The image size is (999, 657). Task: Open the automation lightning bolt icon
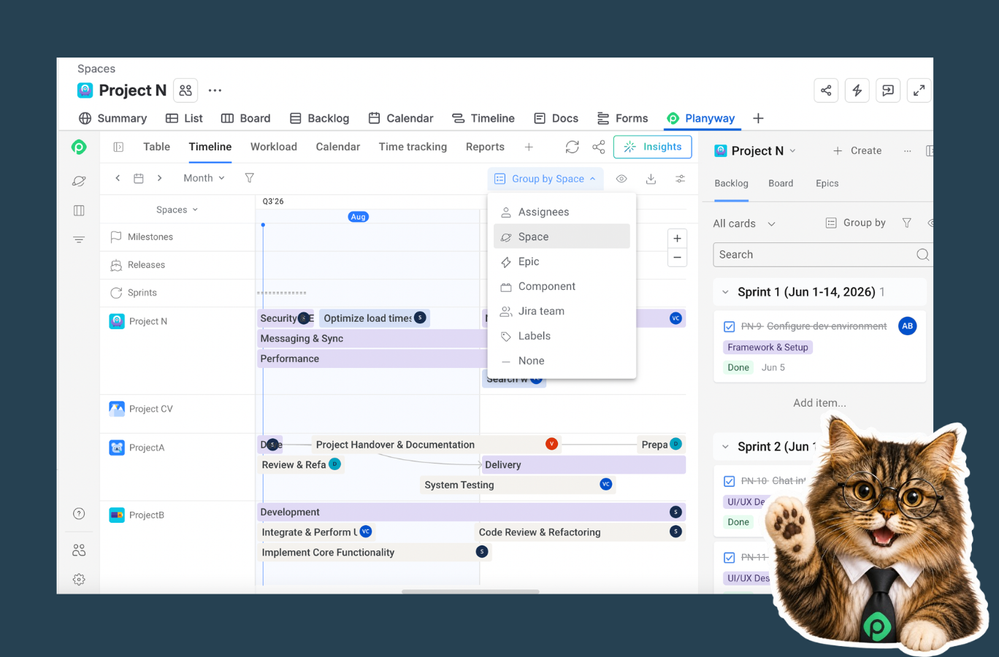857,90
